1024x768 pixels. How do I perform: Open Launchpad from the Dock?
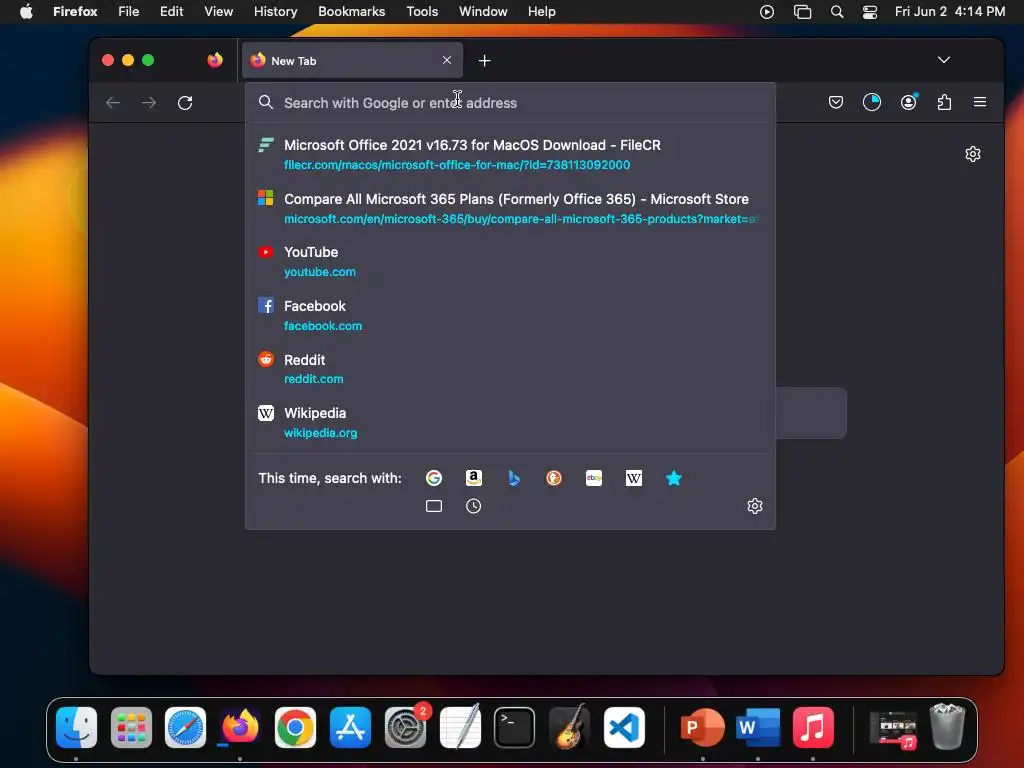[131, 727]
